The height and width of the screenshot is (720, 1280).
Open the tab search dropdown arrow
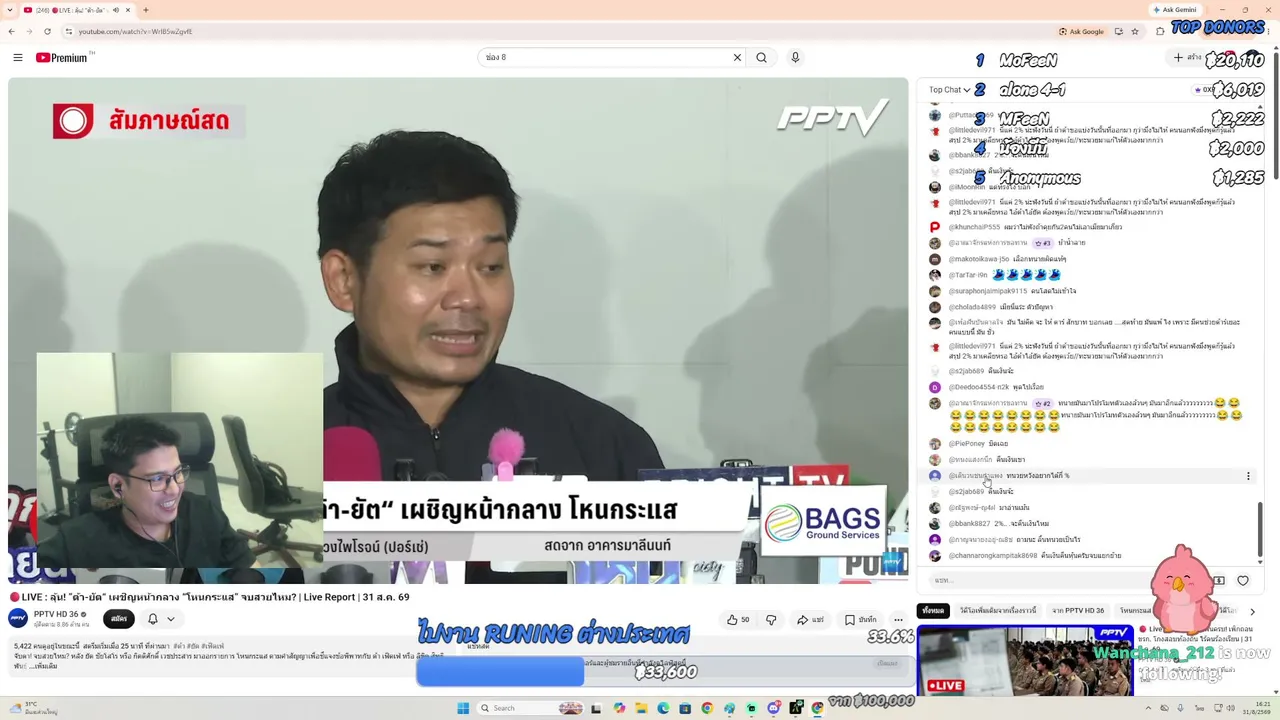click(11, 10)
